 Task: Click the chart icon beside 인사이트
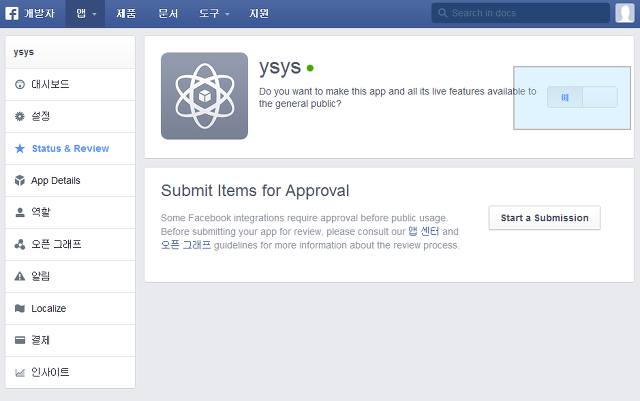click(20, 372)
